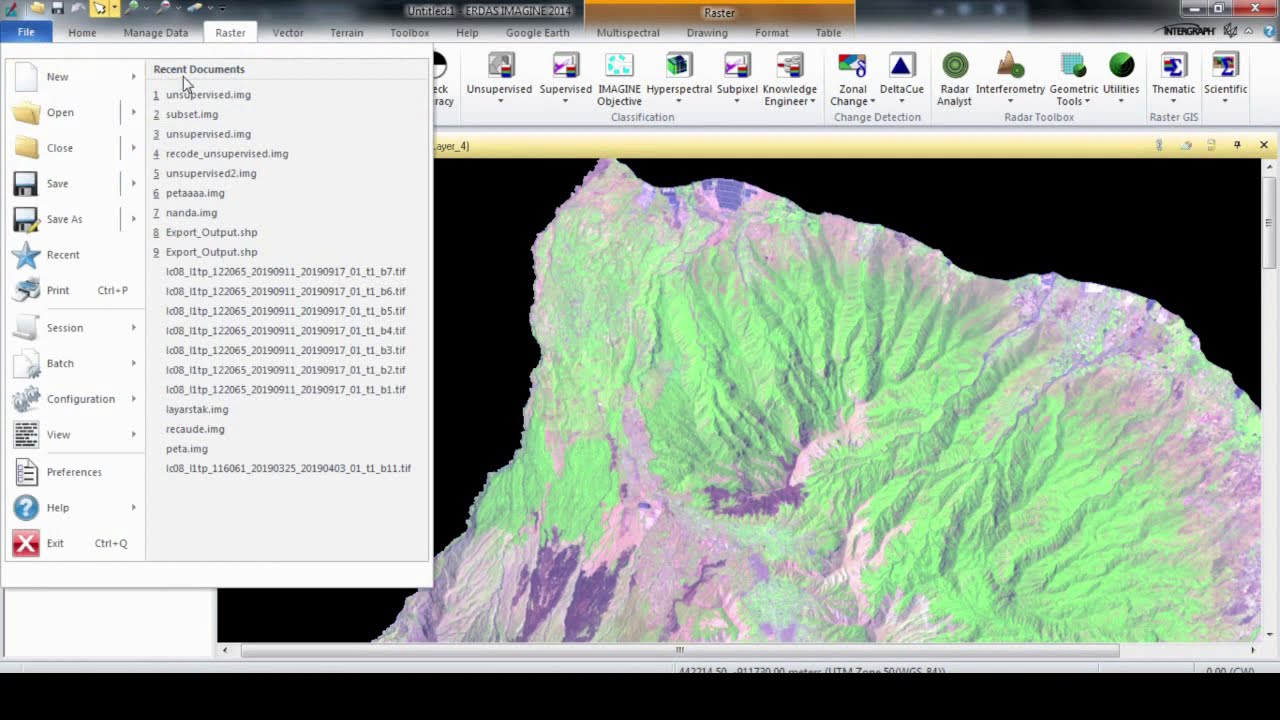1280x720 pixels.
Task: Open the Google Earth tab
Action: point(537,33)
